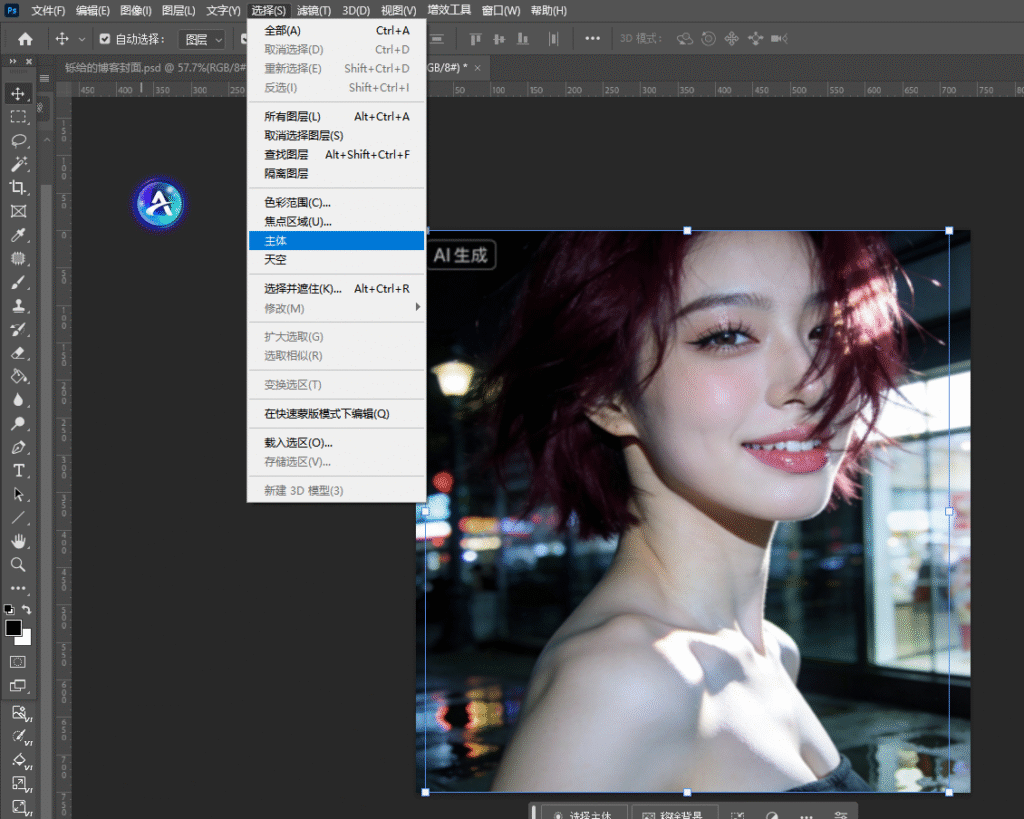Swap foreground and background colors
The width and height of the screenshot is (1024, 819).
(27, 609)
